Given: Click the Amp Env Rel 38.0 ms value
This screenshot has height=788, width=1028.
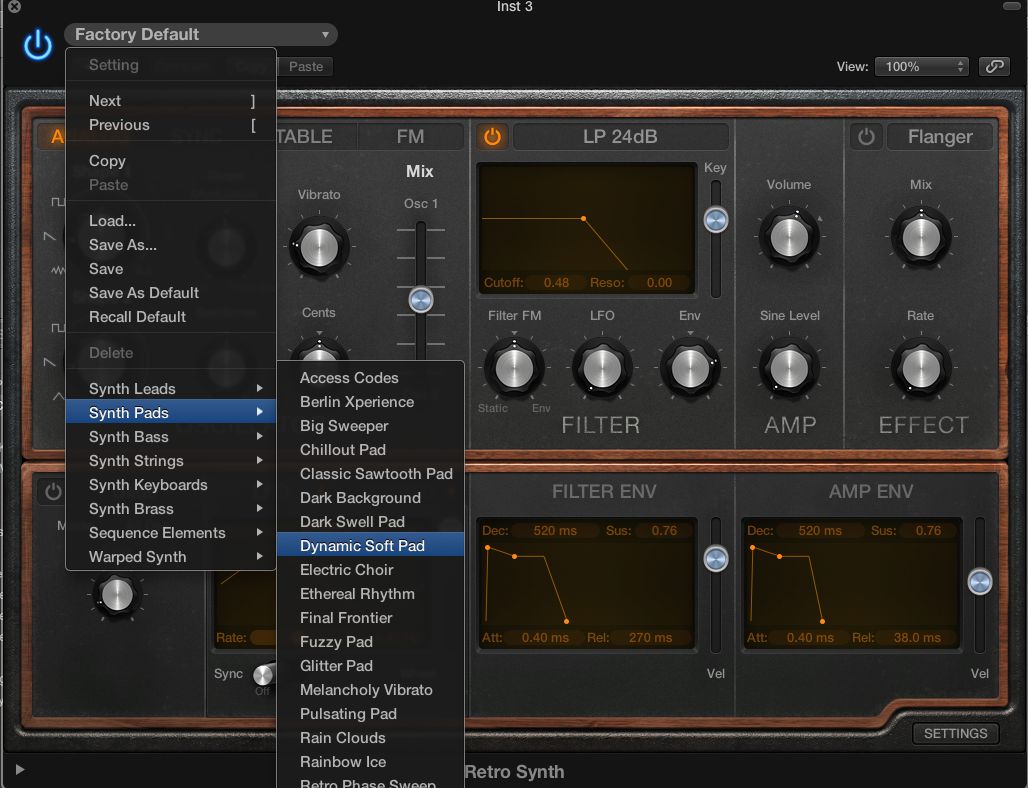Looking at the screenshot, I should pos(917,637).
